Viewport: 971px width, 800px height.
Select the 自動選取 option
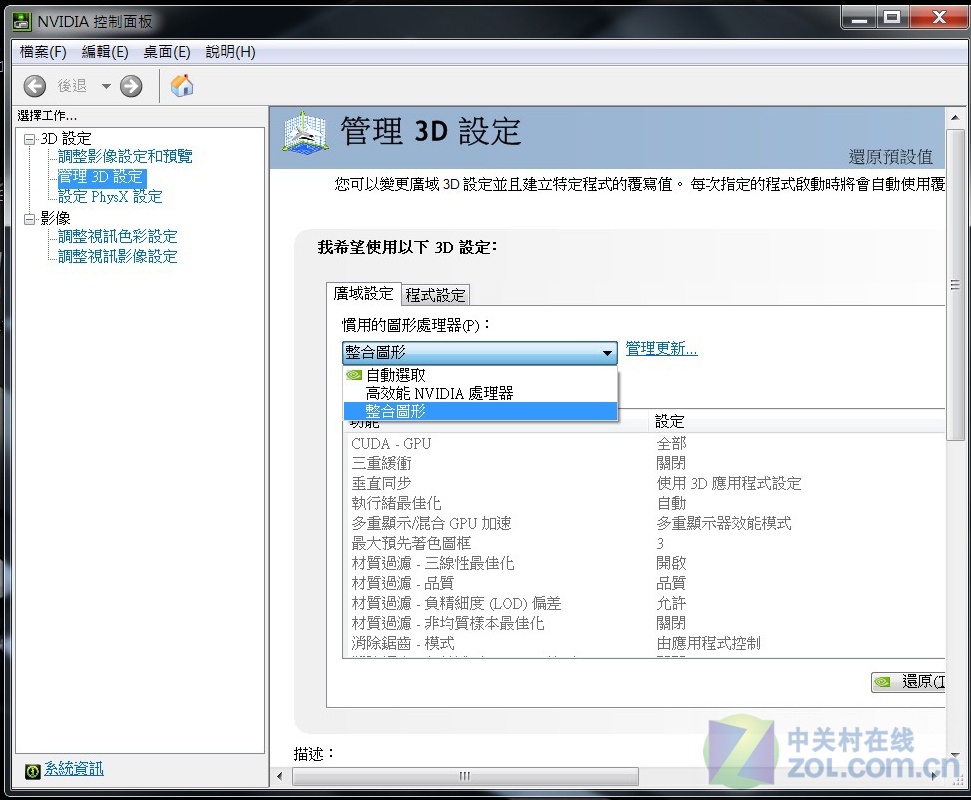pyautogui.click(x=399, y=374)
